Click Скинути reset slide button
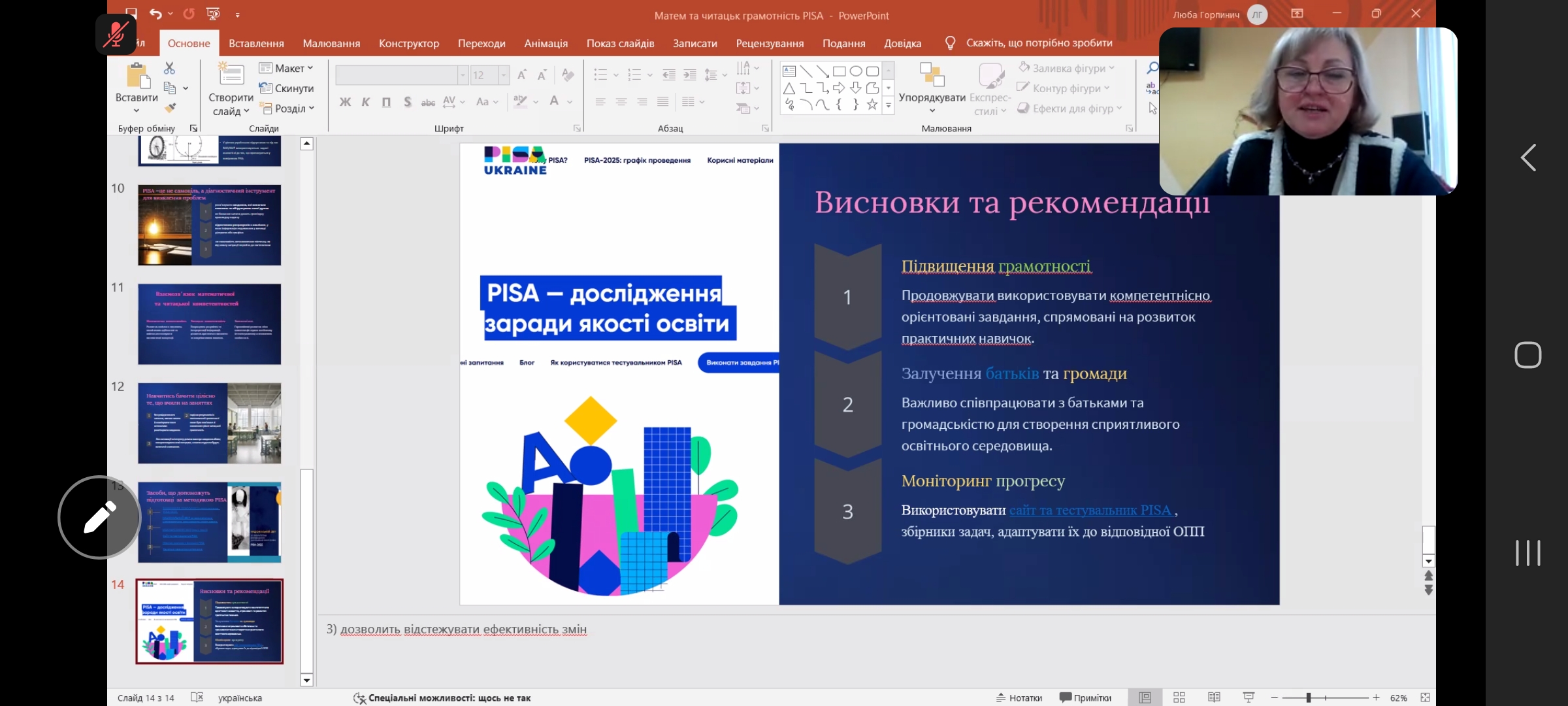This screenshot has width=1568, height=706. 286,88
